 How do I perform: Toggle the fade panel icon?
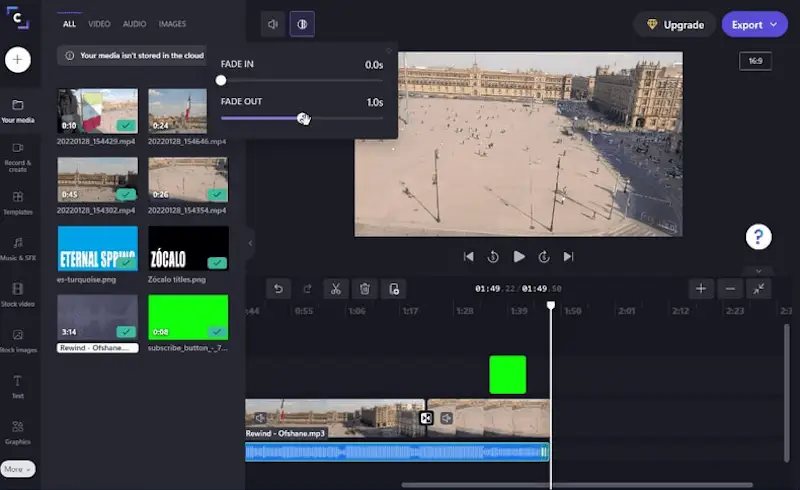coord(302,24)
